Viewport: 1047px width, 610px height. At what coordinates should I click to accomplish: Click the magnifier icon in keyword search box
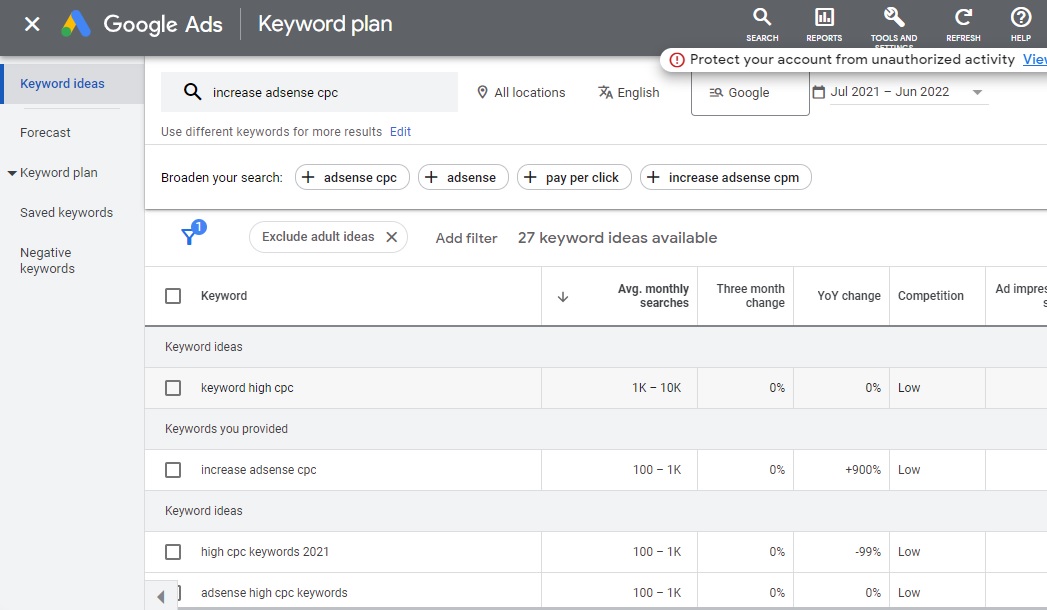[x=192, y=92]
